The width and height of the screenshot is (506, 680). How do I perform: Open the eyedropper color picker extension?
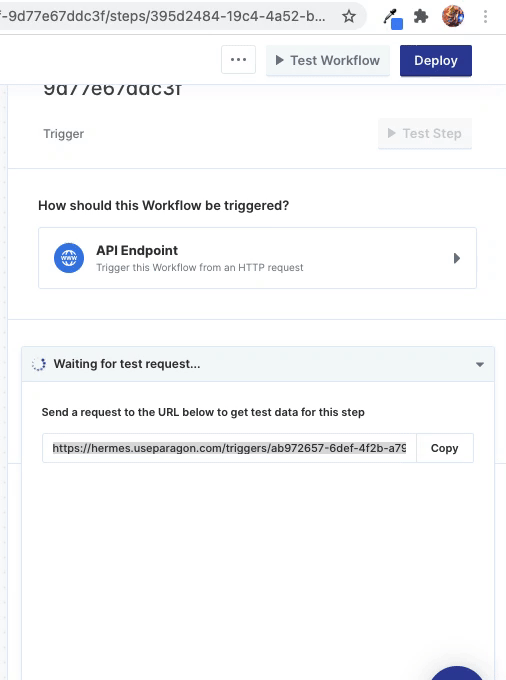[393, 19]
